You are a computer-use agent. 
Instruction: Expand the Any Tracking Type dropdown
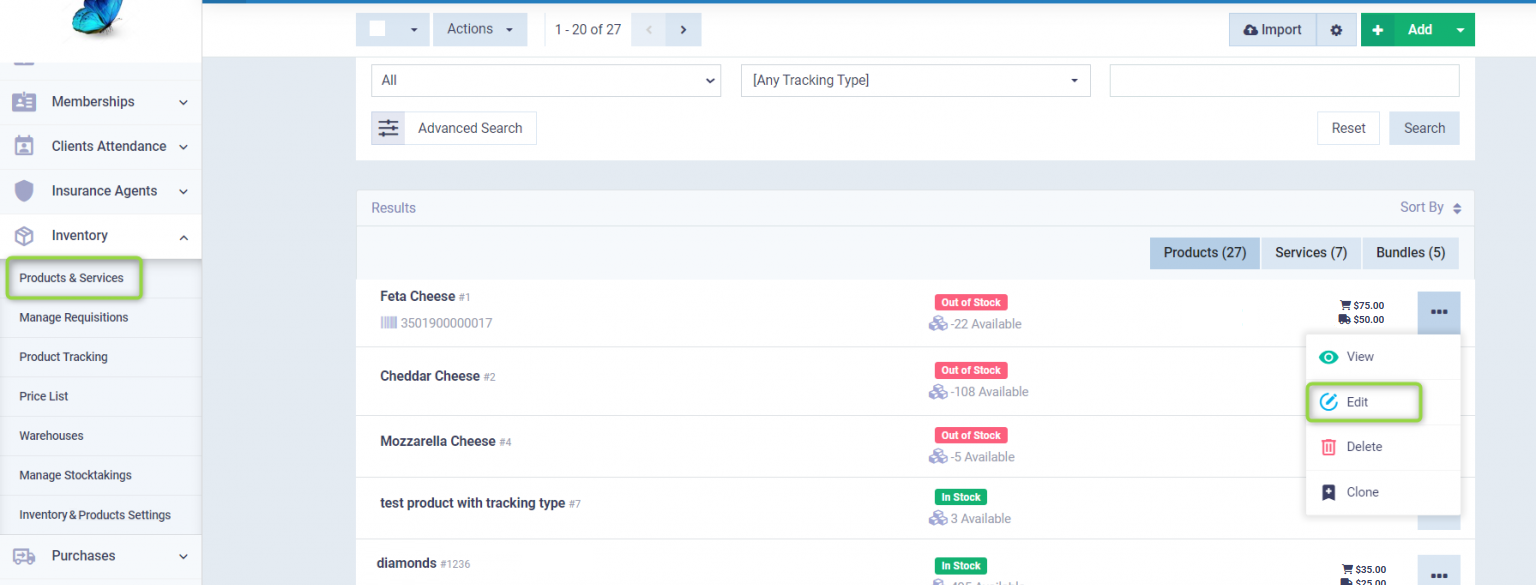[x=914, y=80]
